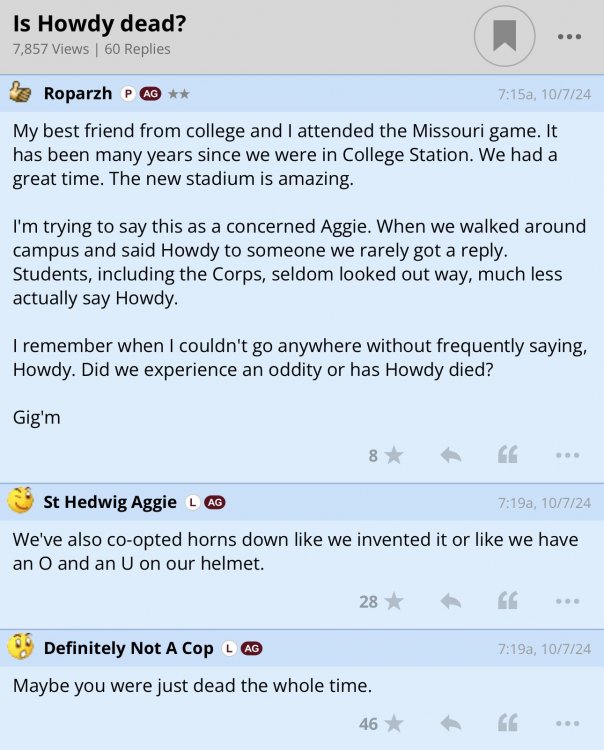Quote St Hedwig Aggie's comment
The height and width of the screenshot is (750, 604).
coord(508,601)
